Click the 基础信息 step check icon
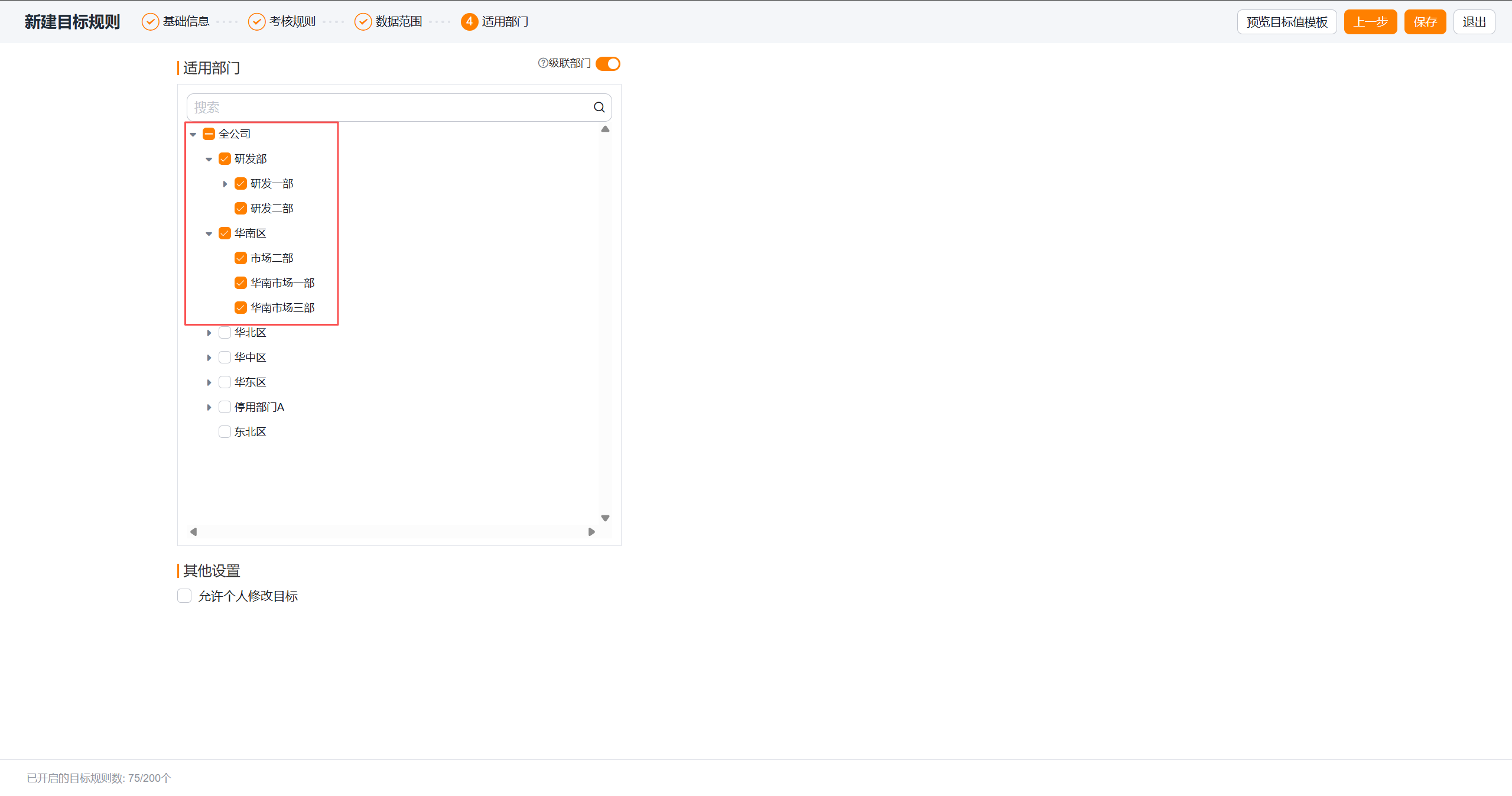This screenshot has height=796, width=1512. point(150,22)
